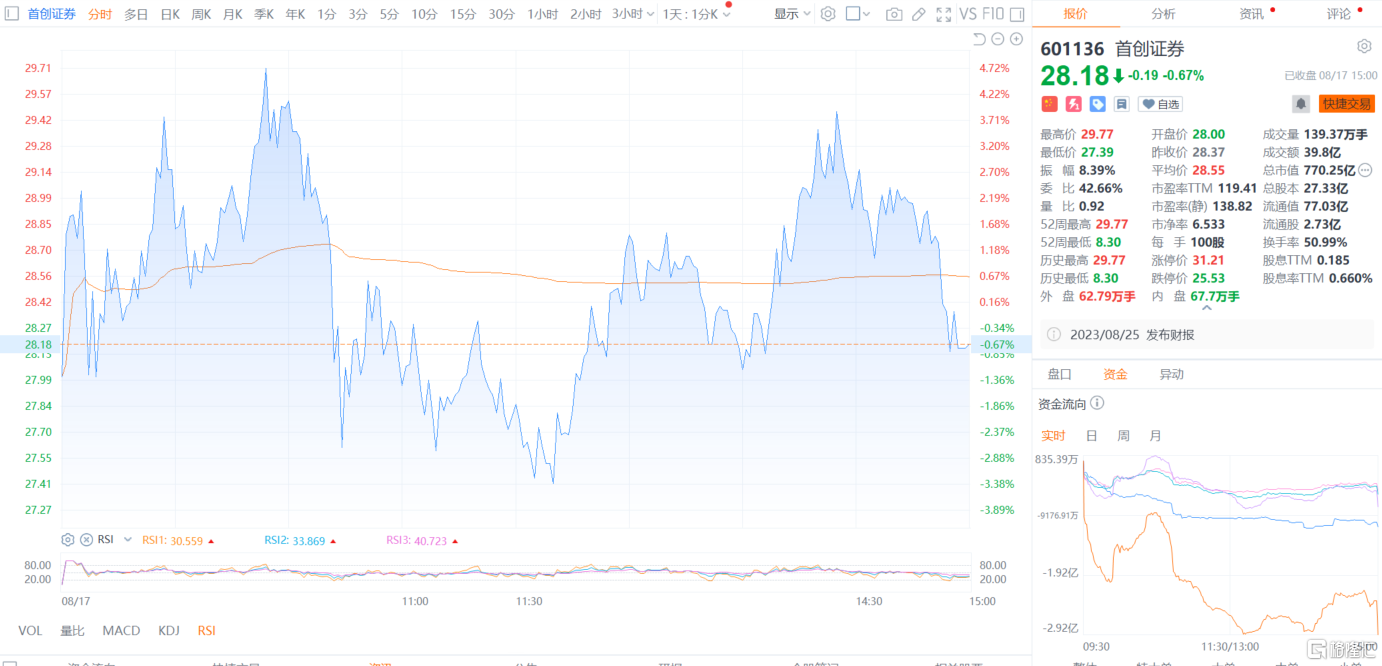Zoom out chart with minus icon
The image size is (1382, 666).
[x=998, y=39]
